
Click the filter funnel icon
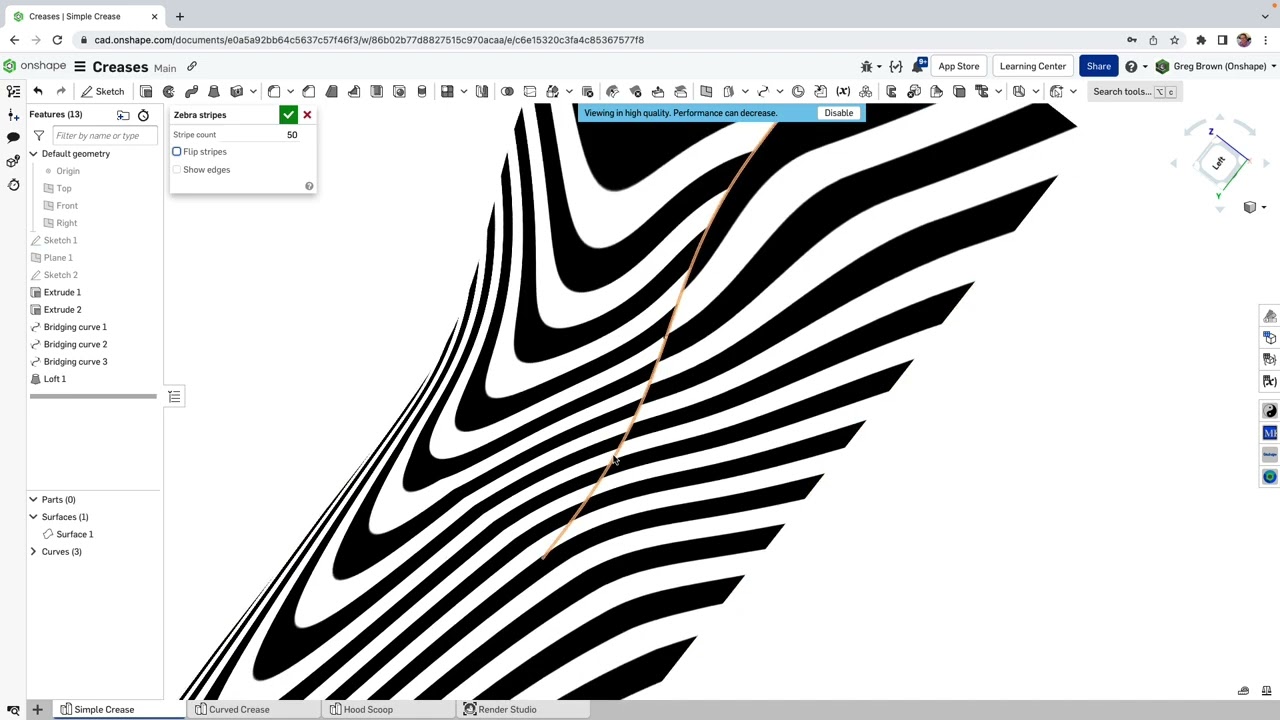(x=38, y=135)
